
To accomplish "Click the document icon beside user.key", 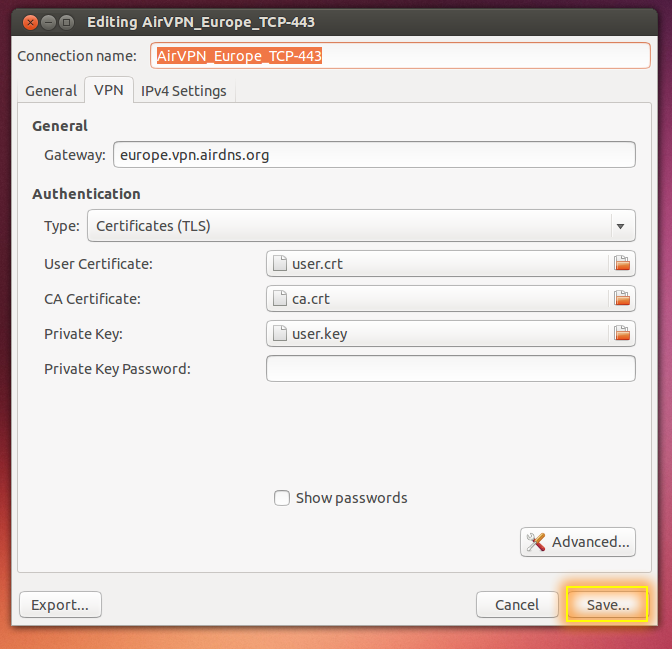I will (x=281, y=334).
